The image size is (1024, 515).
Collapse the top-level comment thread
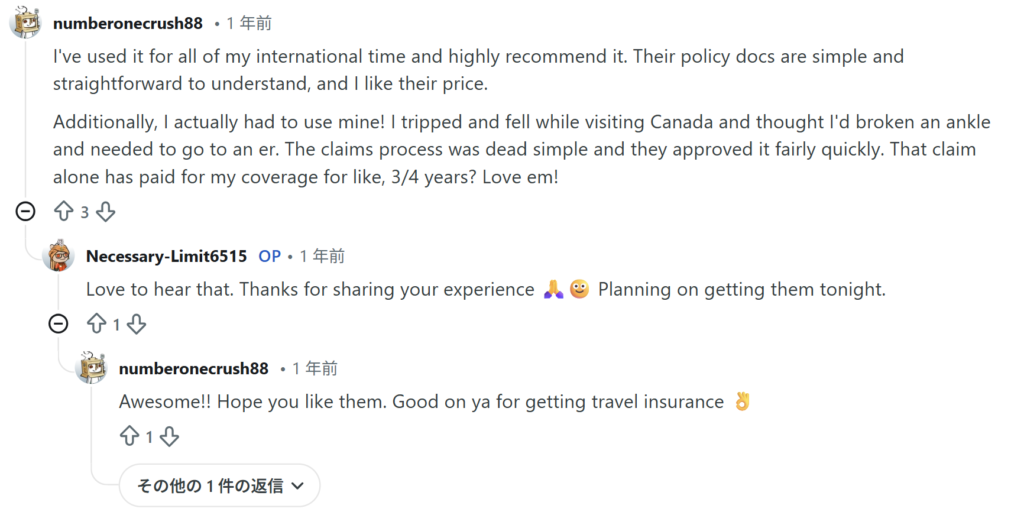tap(26, 212)
